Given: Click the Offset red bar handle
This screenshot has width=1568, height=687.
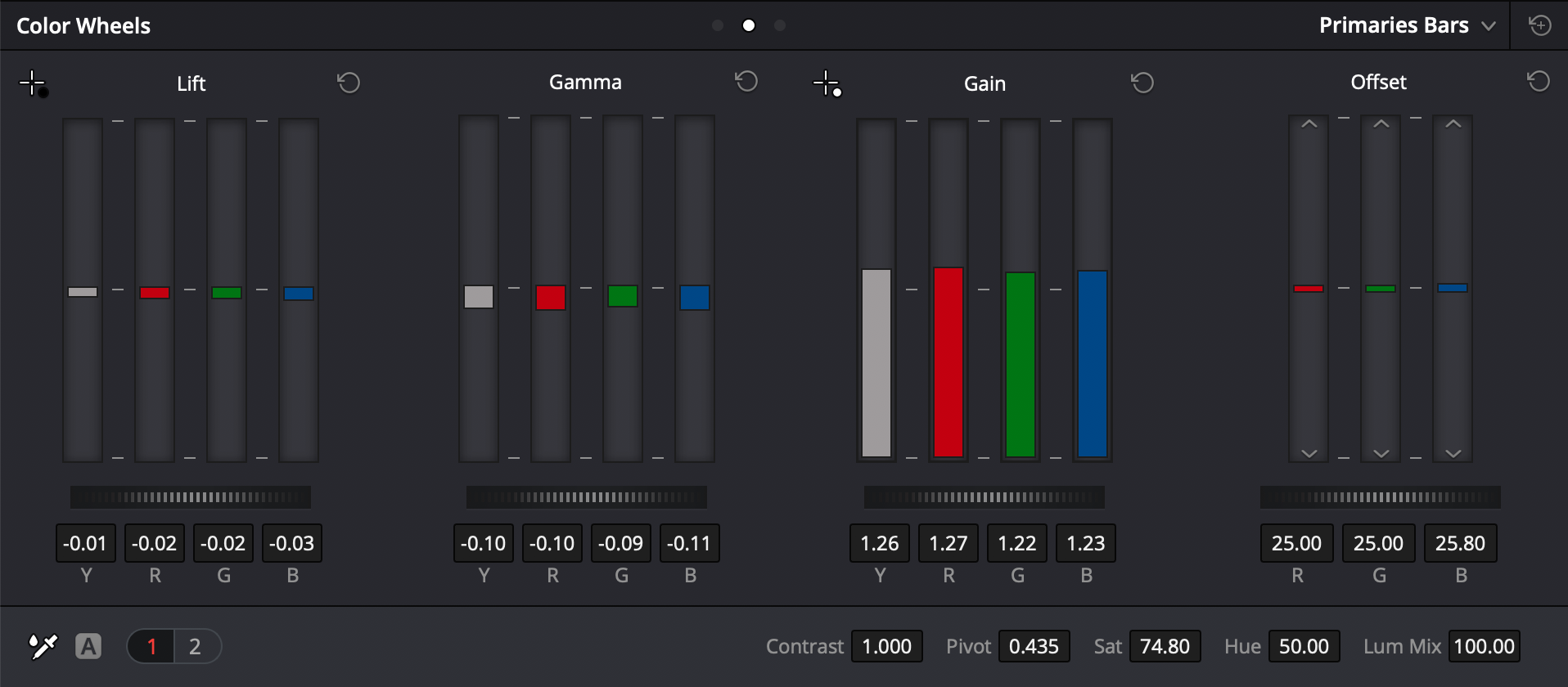Looking at the screenshot, I should (1309, 289).
